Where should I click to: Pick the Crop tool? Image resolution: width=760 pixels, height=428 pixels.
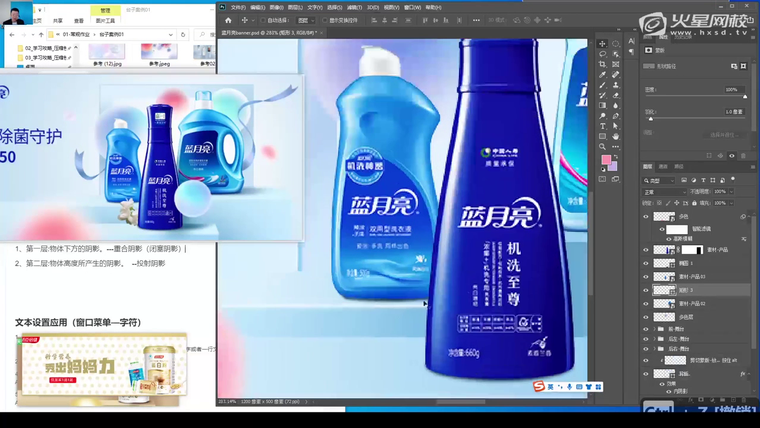coord(602,64)
